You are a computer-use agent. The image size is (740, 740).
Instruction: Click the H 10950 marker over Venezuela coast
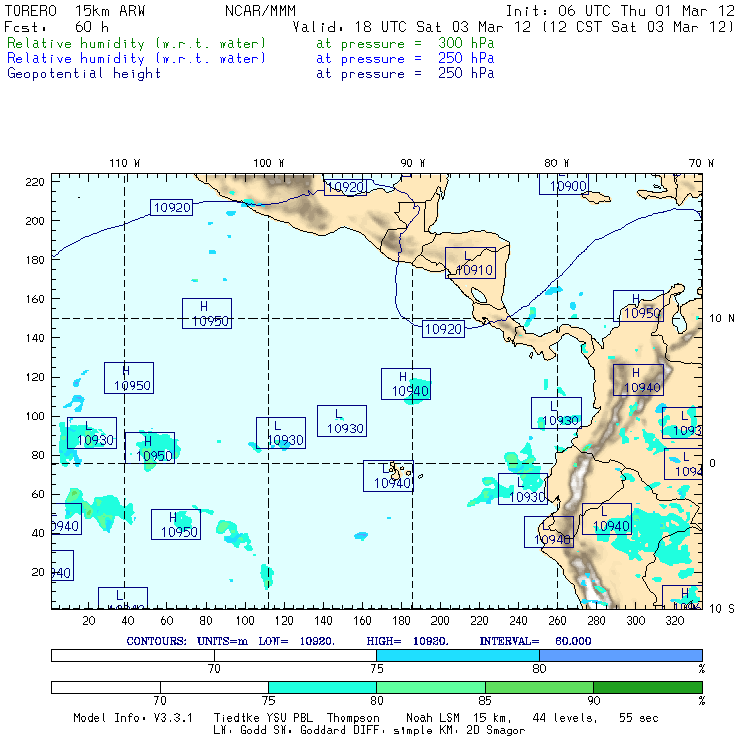[638, 306]
